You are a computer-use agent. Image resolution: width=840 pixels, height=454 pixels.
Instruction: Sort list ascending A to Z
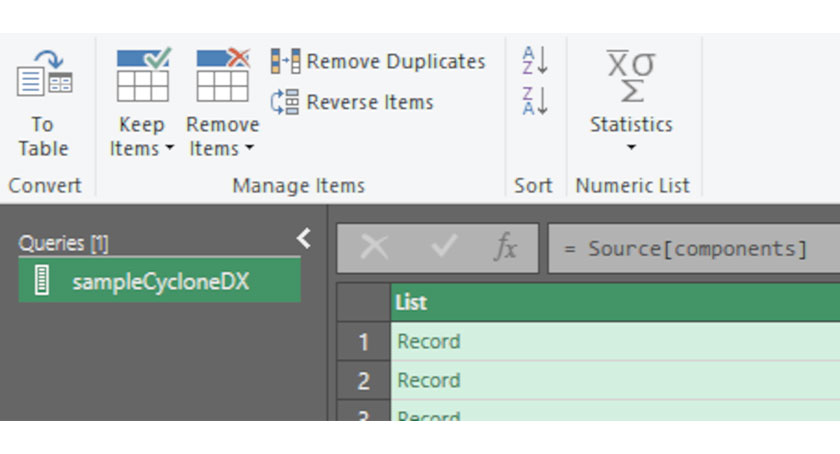(534, 61)
